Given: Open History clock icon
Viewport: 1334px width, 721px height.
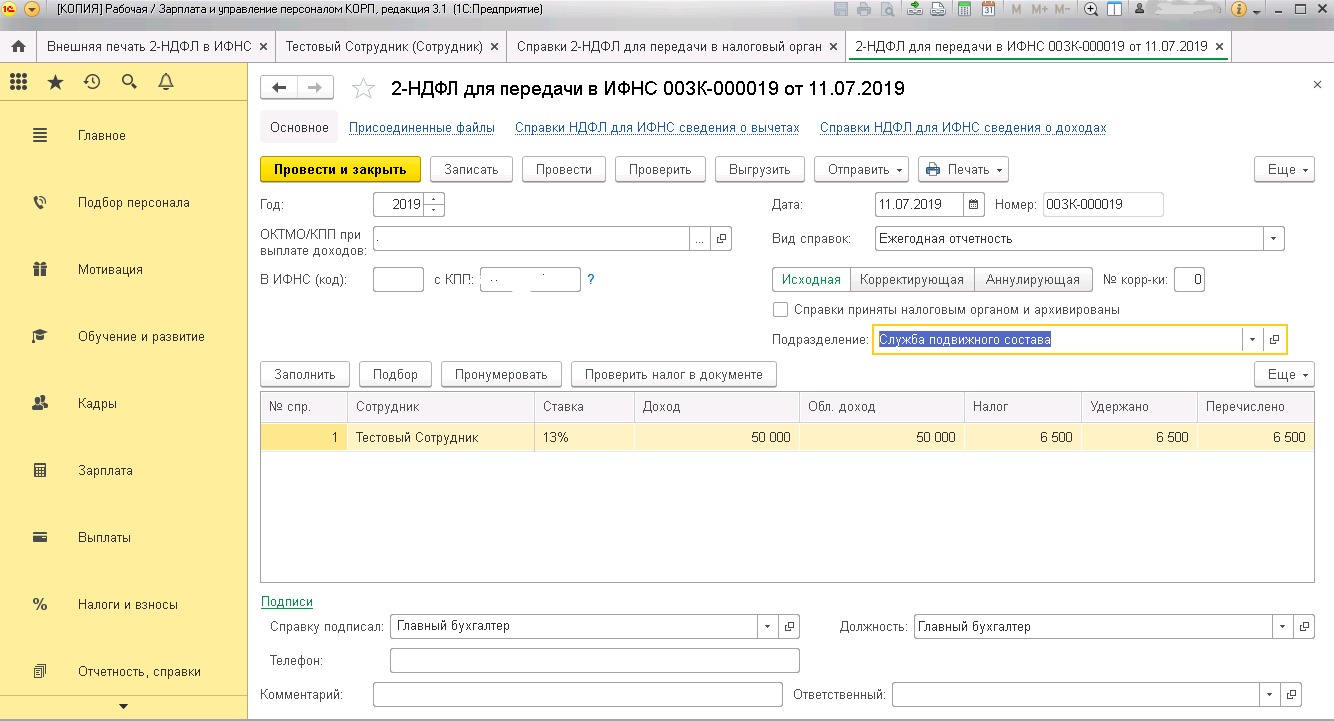Looking at the screenshot, I should point(92,82).
